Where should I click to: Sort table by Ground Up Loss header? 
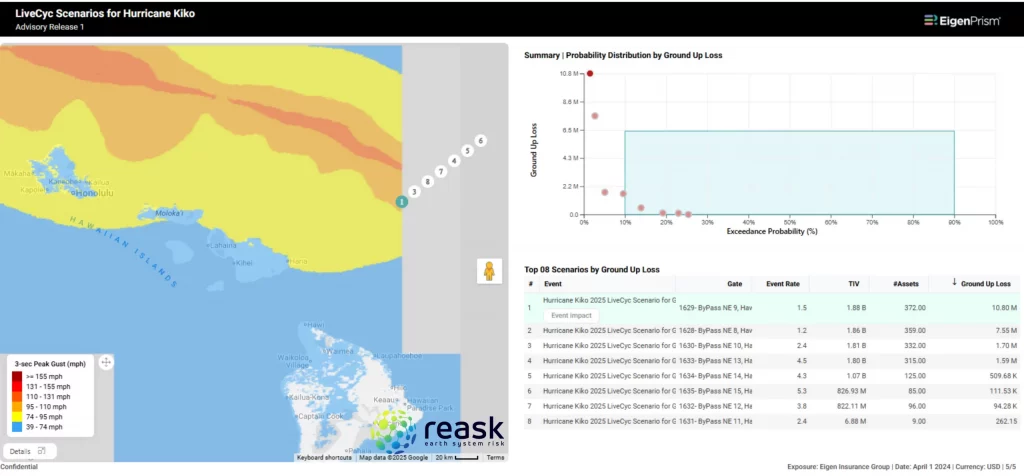point(985,284)
